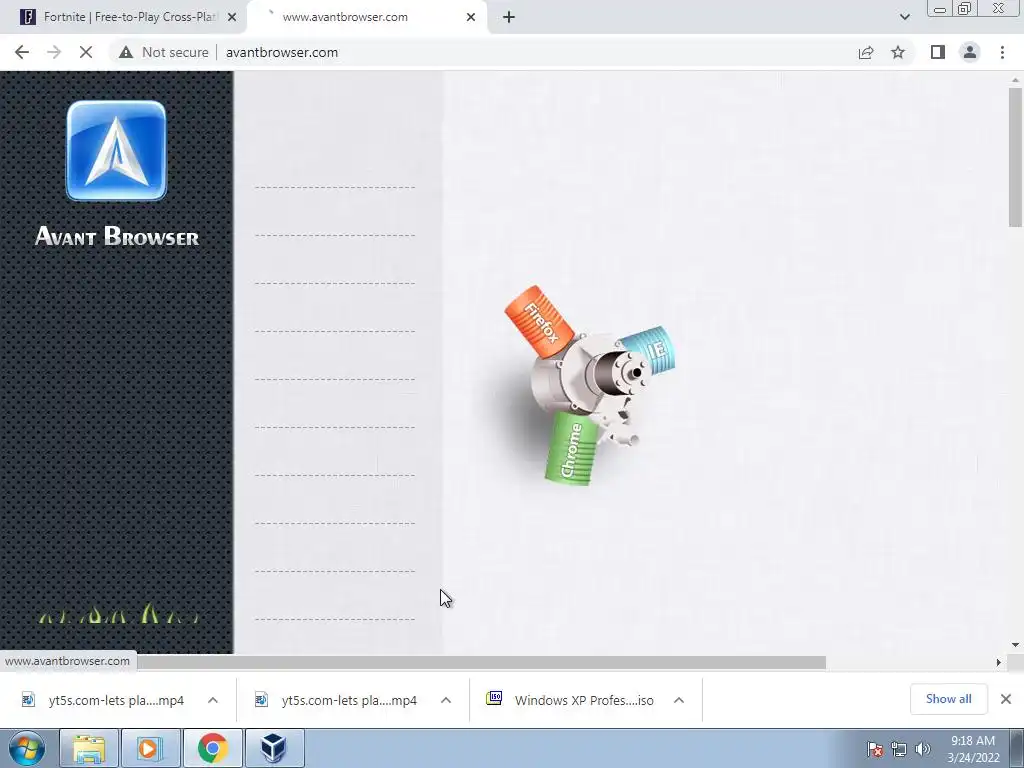Screen dimensions: 1024x768
Task: Open the Chrome three-dot menu
Action: point(1002,52)
